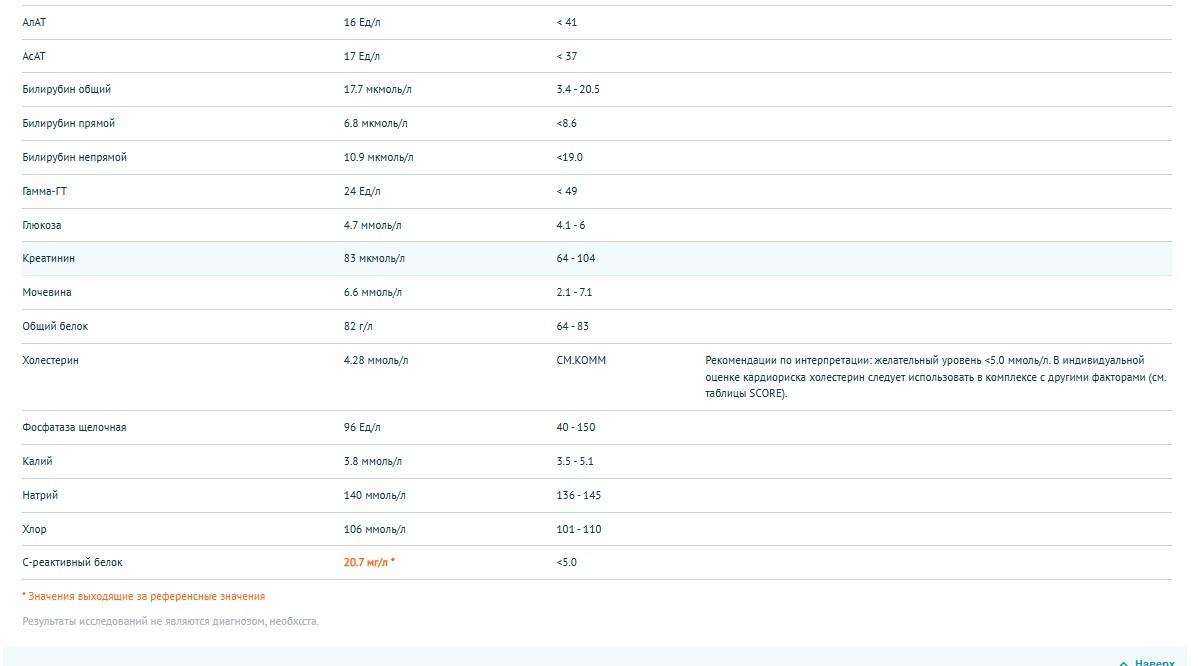The width and height of the screenshot is (1198, 666).
Task: Click the Наверх link
Action: [x=1155, y=662]
